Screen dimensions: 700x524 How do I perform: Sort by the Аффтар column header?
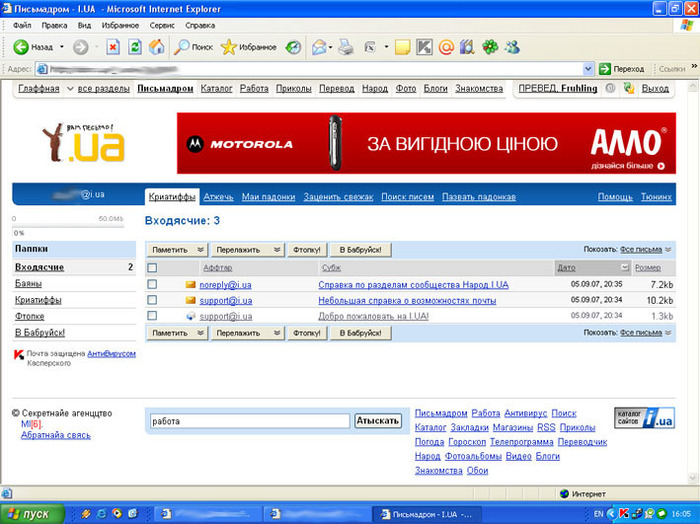pos(217,268)
